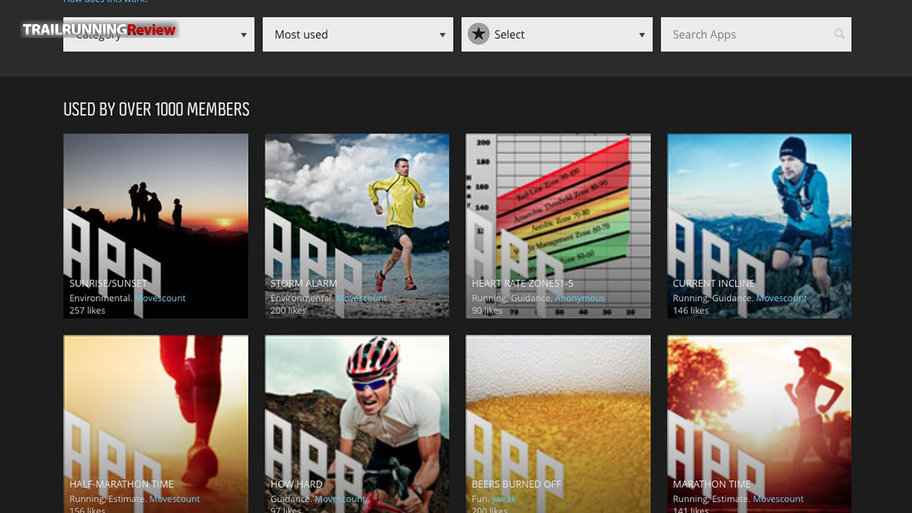Click the Heart Rate Zones1-5 title text
Viewport: 912px width, 513px height.
point(522,283)
